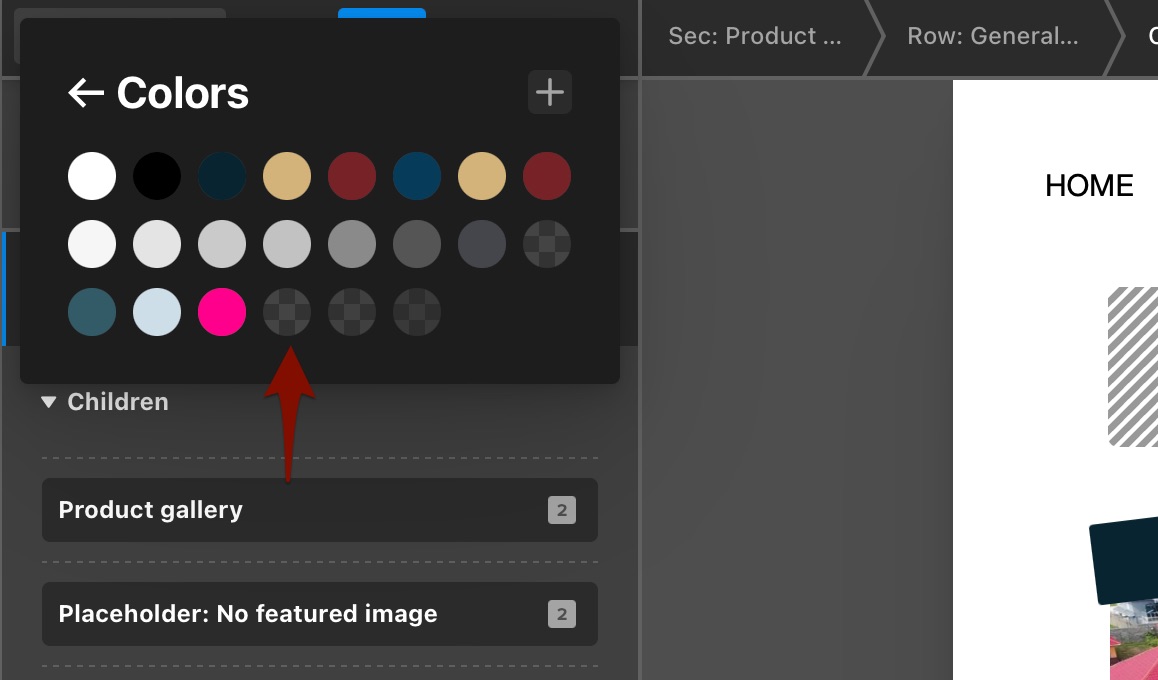This screenshot has width=1158, height=680.
Task: Click the count badge on Placeholder row
Action: 561,614
